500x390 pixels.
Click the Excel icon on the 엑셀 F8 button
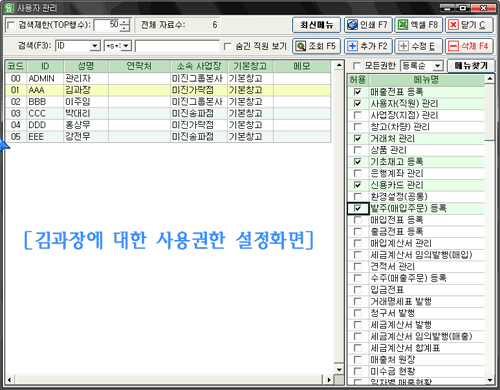[403, 25]
